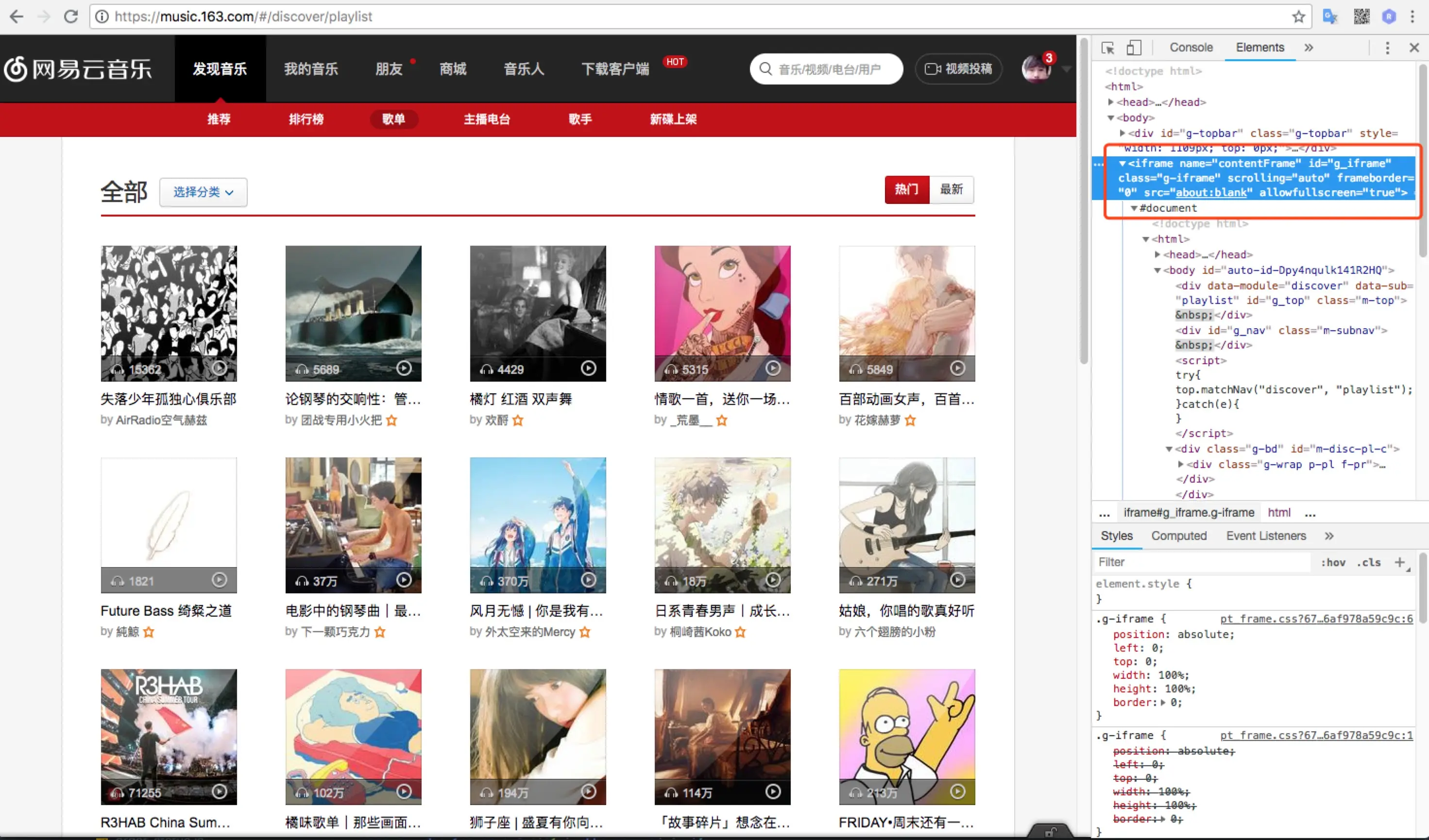Open the 选择分类 category dropdown
This screenshot has height=840, width=1429.
pos(203,192)
